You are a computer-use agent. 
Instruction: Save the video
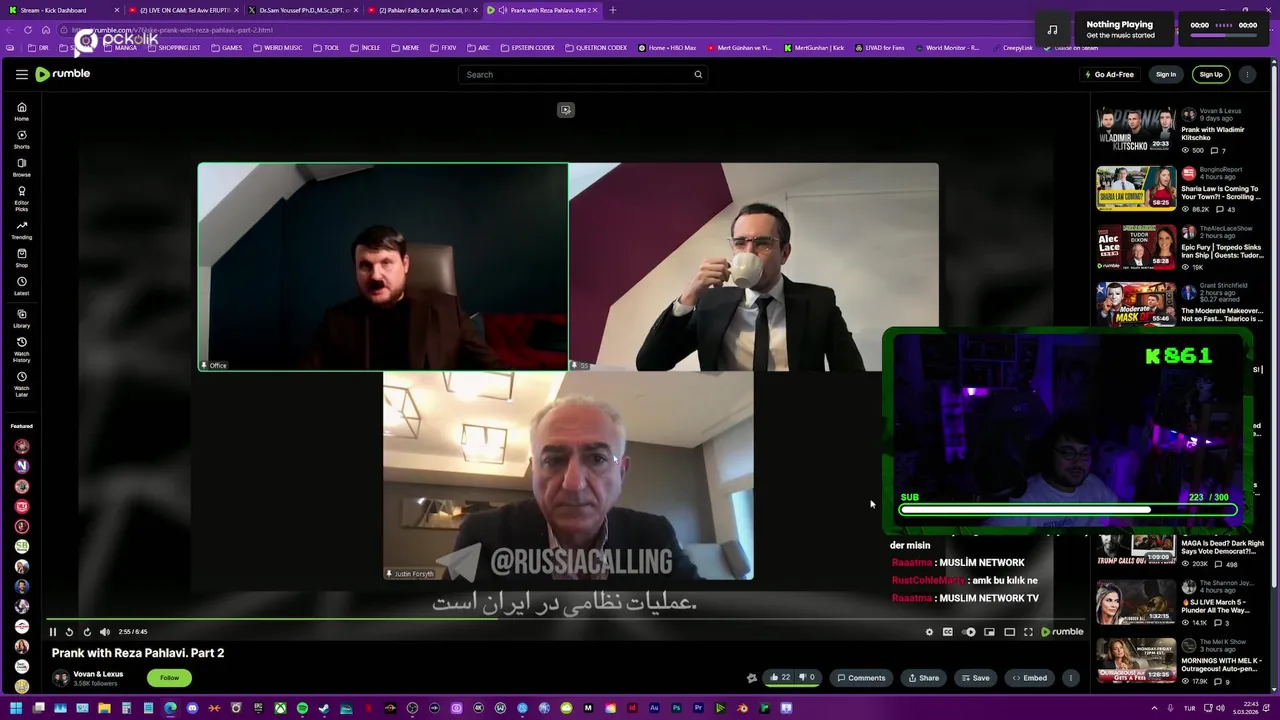click(x=975, y=678)
